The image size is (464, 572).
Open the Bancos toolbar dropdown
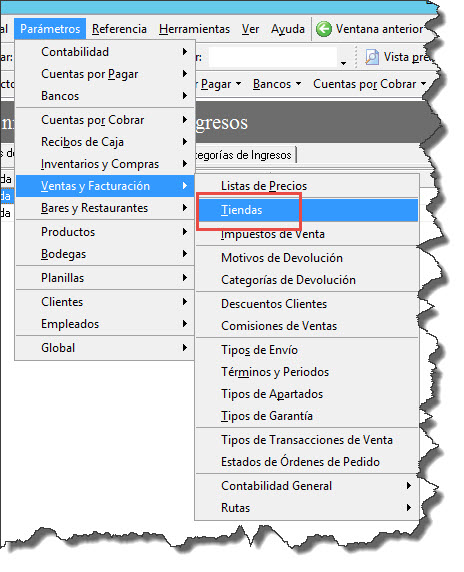pyautogui.click(x=277, y=84)
